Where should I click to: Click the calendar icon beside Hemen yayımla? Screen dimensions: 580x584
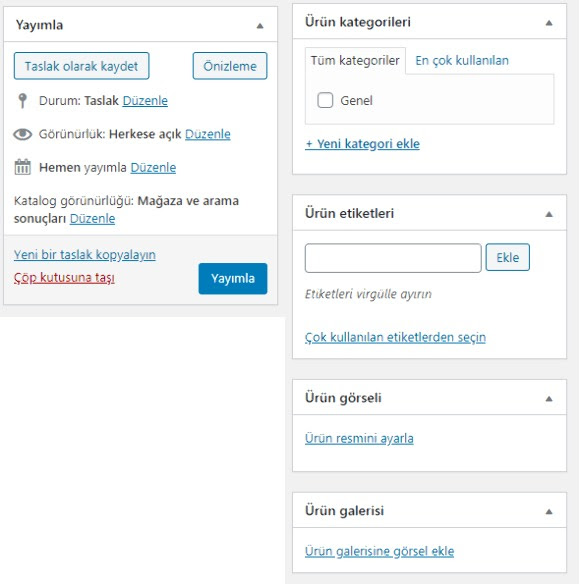22,167
